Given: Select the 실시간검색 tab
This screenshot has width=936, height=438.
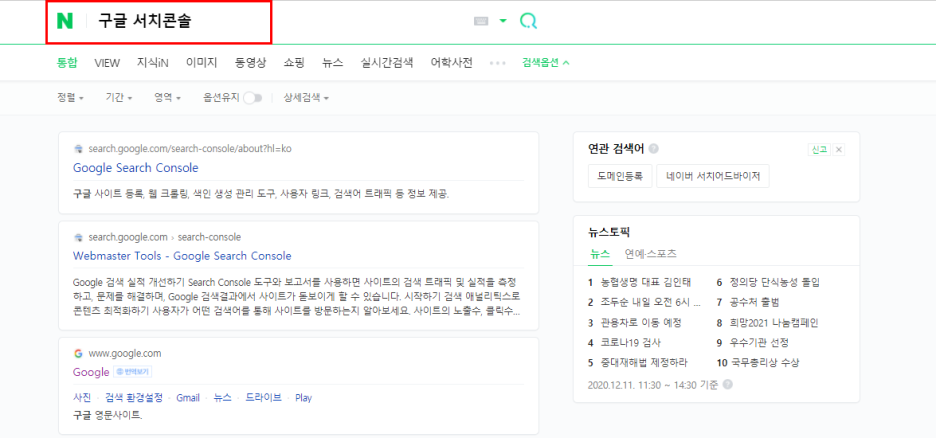Looking at the screenshot, I should [387, 63].
